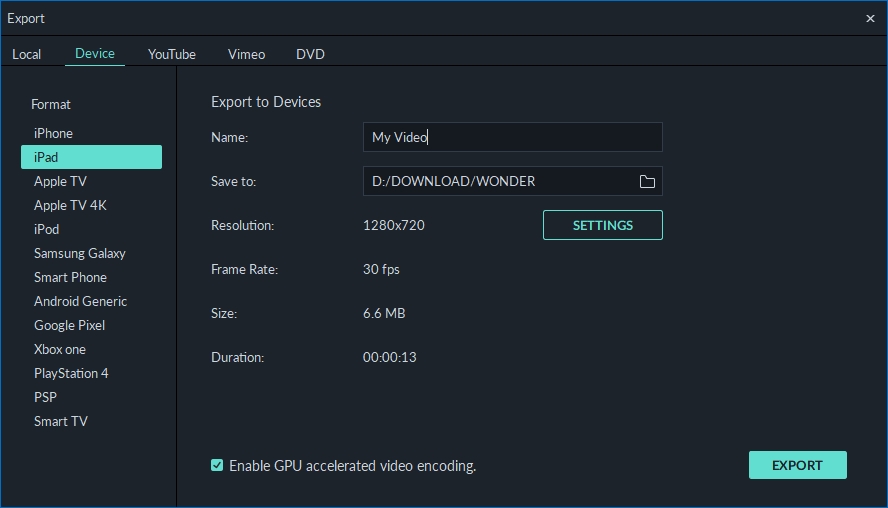Pick the Google Pixel format
This screenshot has height=508, width=888.
[x=69, y=325]
